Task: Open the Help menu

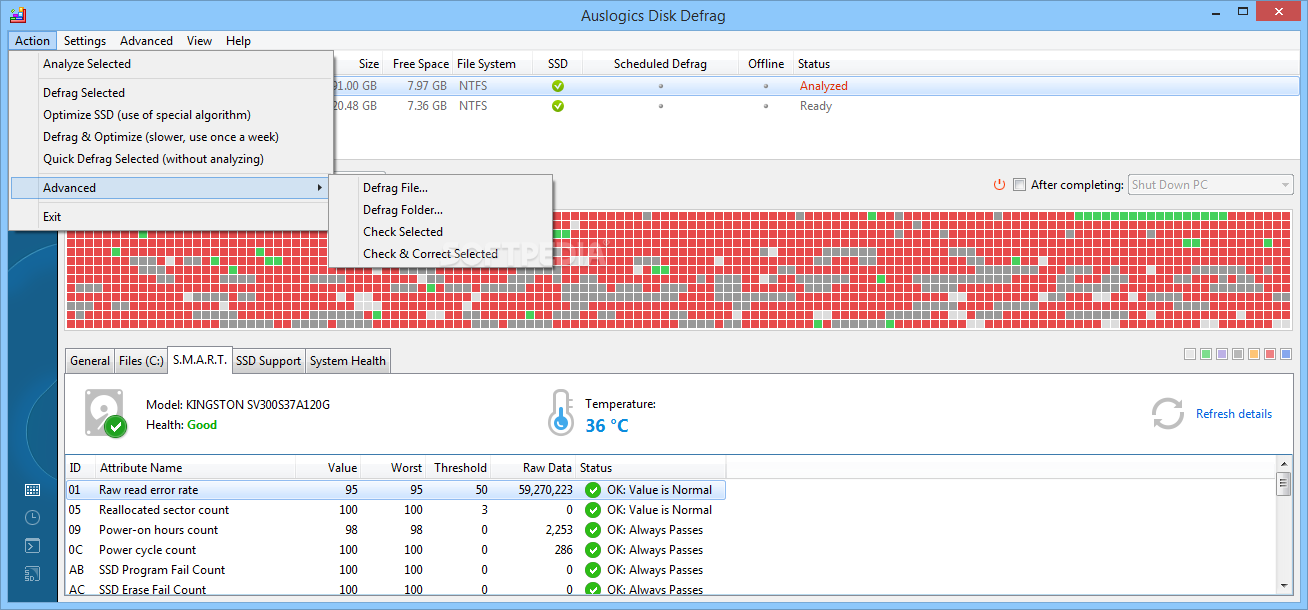Action: [238, 41]
